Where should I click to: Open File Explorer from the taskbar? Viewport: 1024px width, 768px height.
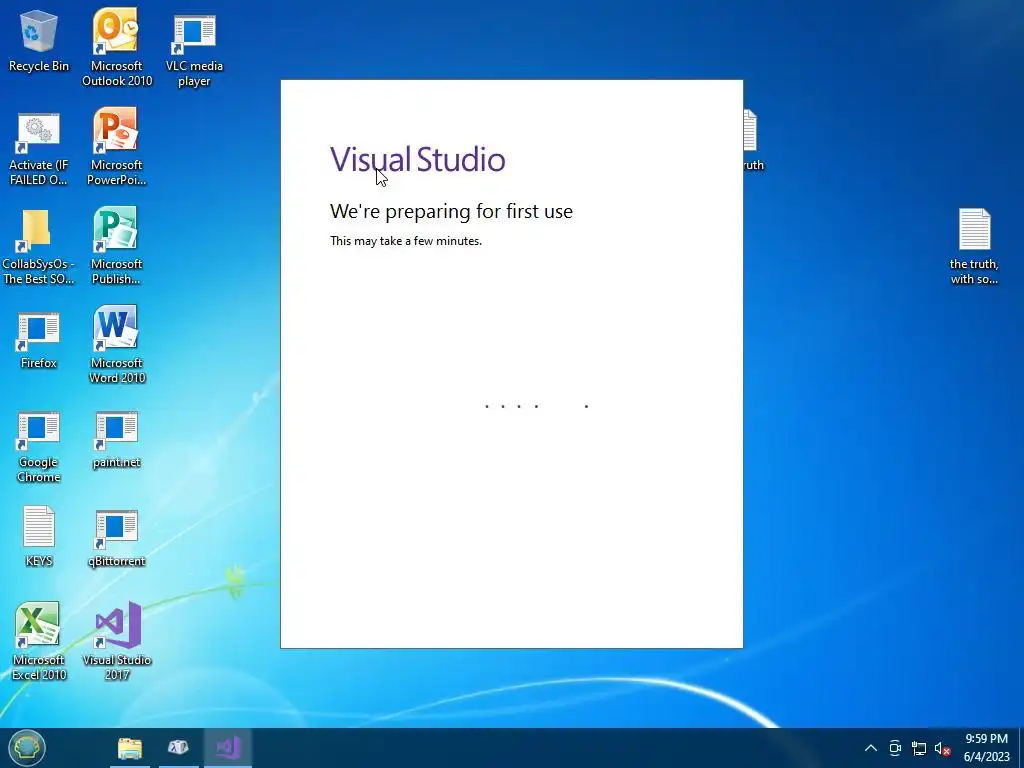point(130,748)
